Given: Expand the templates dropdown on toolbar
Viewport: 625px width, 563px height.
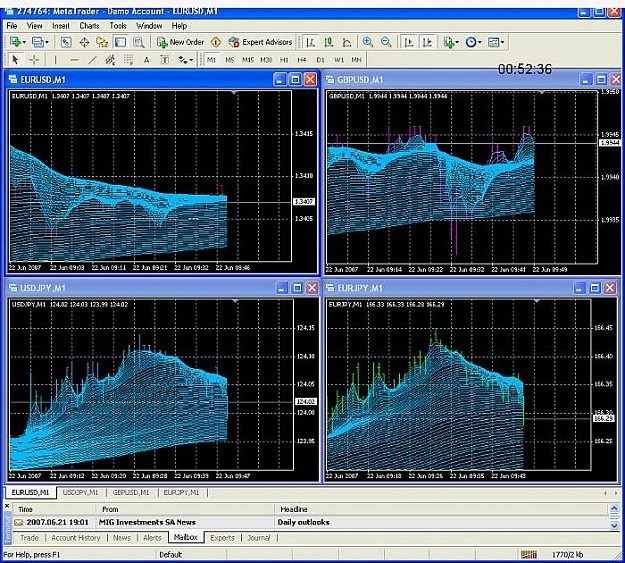Looking at the screenshot, I should [503, 42].
